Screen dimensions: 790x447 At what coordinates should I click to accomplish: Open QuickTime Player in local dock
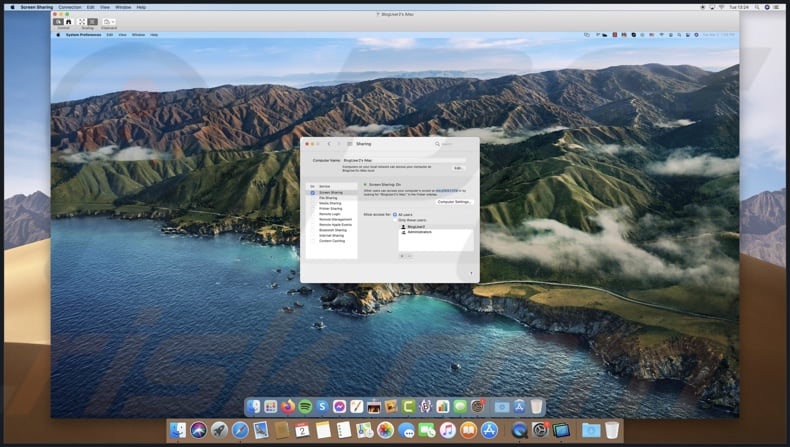(x=519, y=430)
